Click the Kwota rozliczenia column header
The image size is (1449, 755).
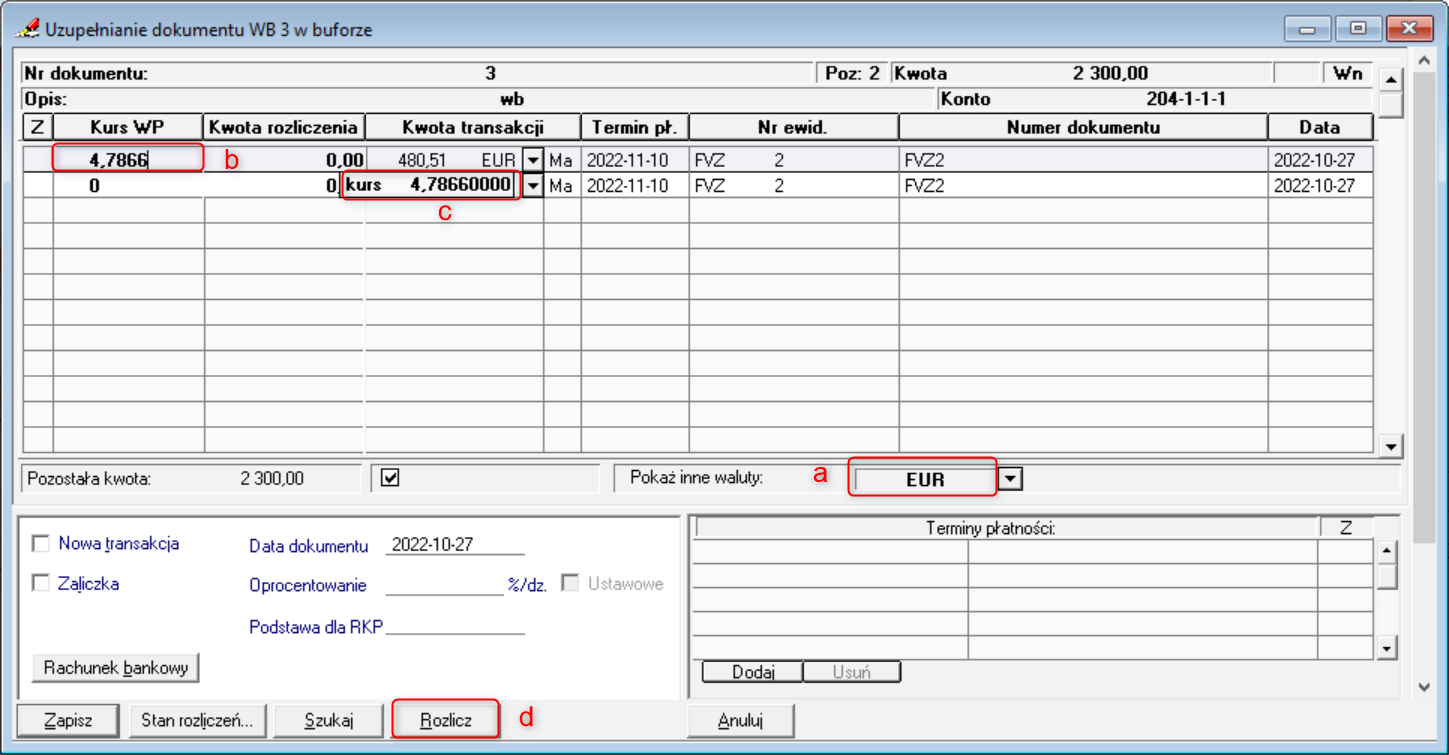pos(283,127)
